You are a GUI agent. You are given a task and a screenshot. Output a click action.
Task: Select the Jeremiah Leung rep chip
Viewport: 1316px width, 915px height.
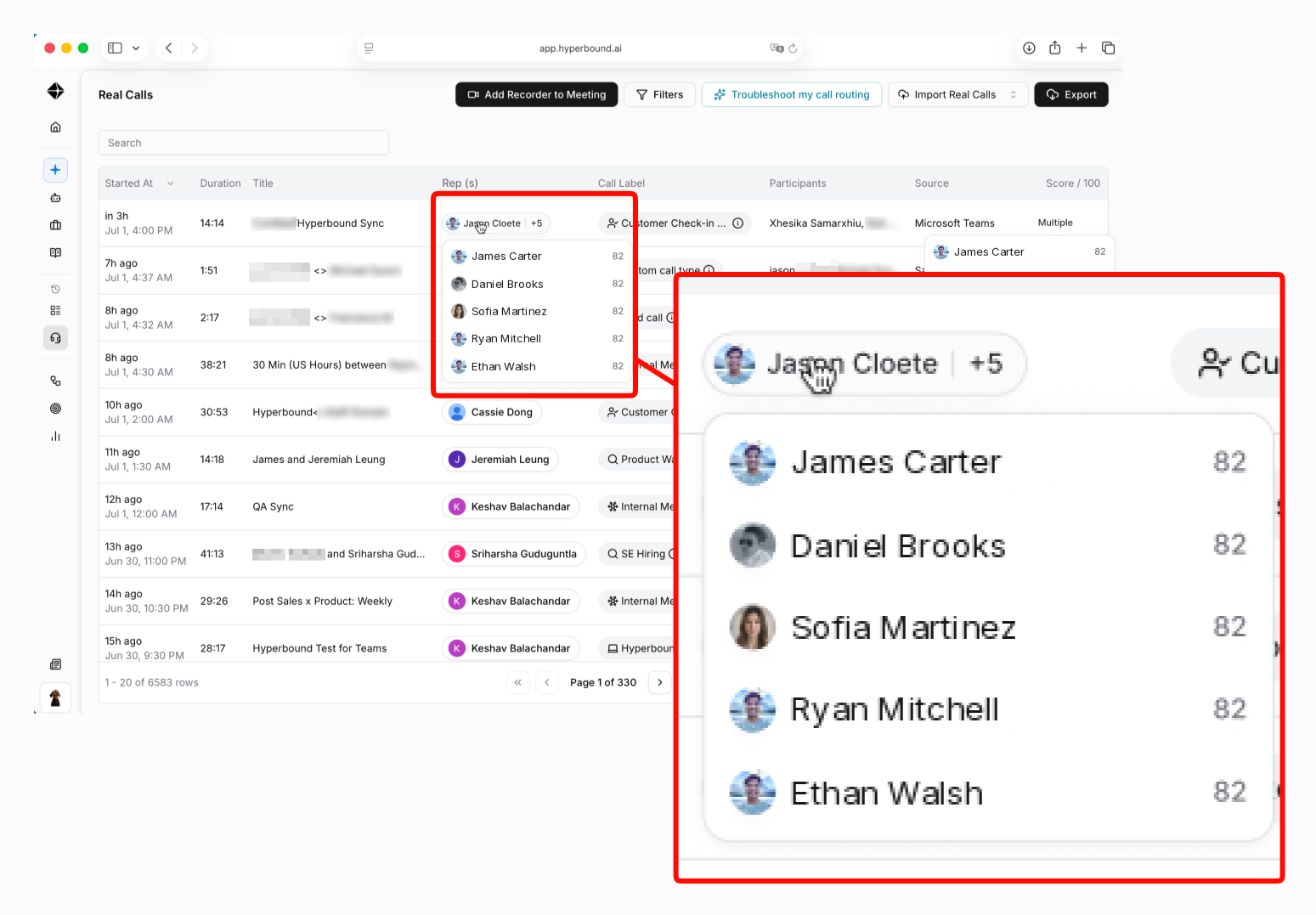tap(500, 460)
